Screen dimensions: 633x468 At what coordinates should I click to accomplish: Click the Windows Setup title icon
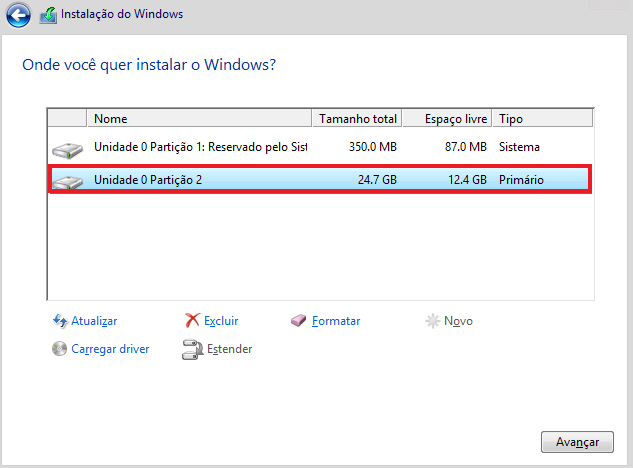[x=48, y=15]
